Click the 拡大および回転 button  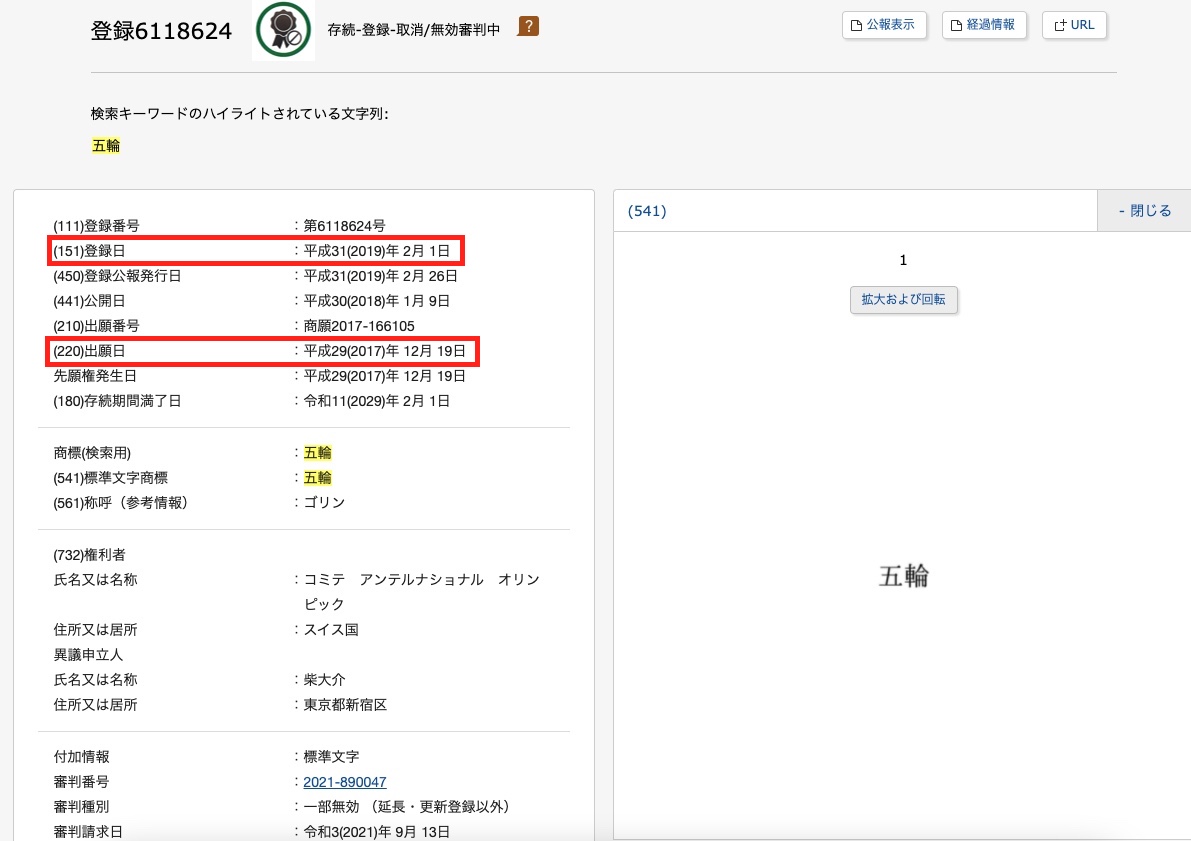(903, 299)
